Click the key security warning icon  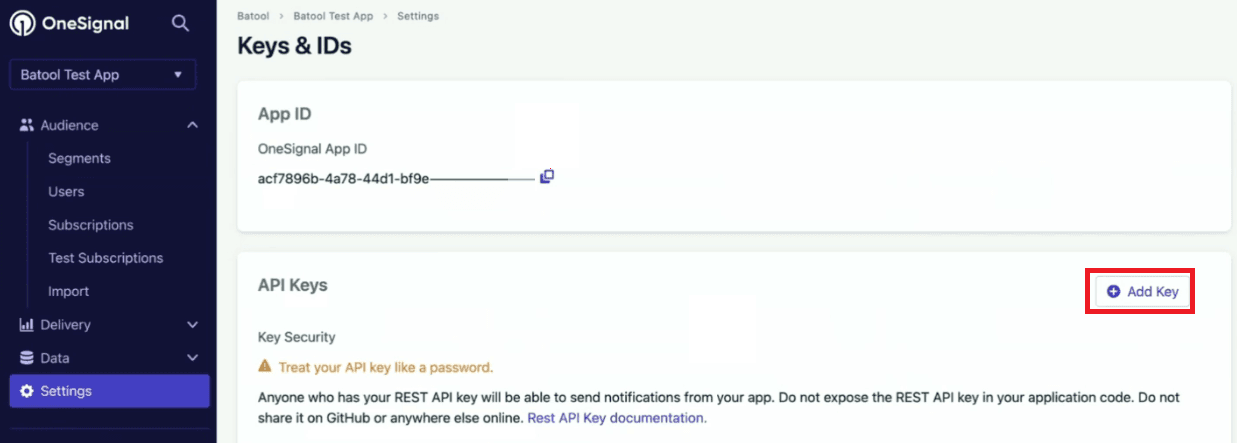[x=265, y=367]
